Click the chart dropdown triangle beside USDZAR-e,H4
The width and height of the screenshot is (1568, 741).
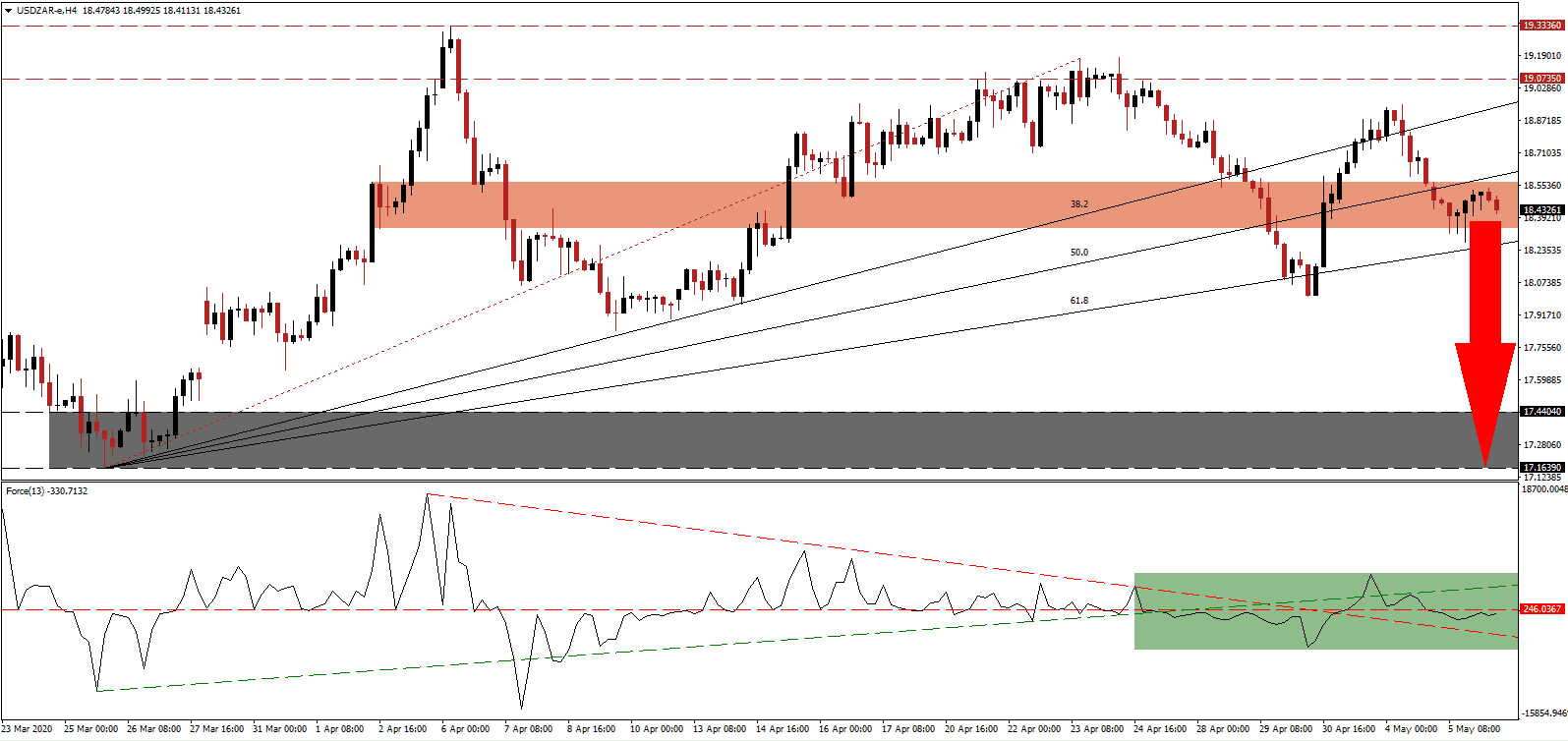tap(8, 11)
